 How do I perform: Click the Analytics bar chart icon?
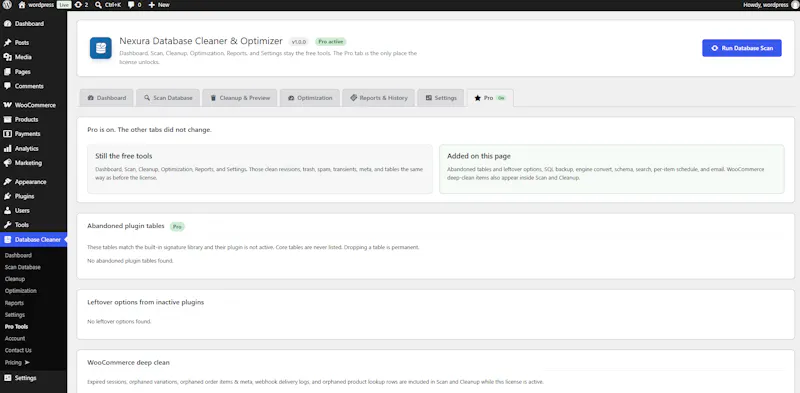8,149
